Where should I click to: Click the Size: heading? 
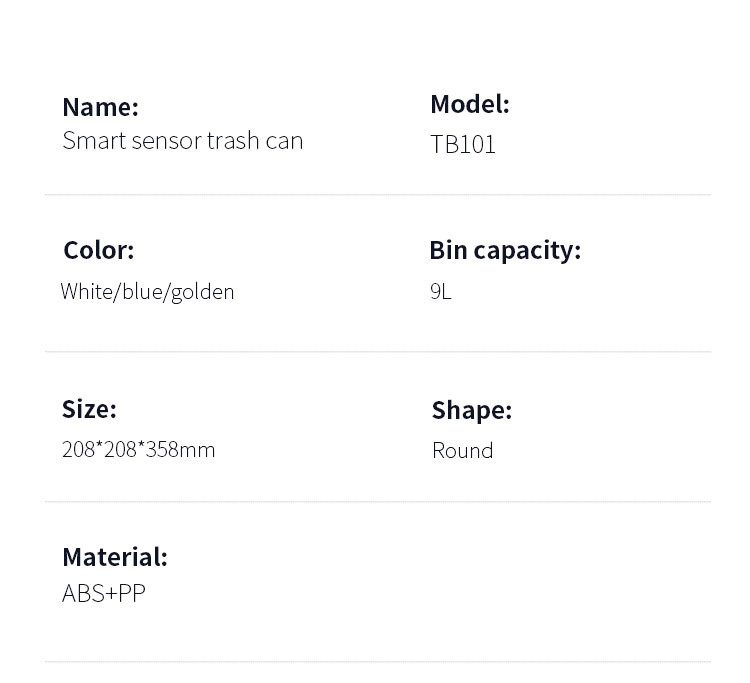click(89, 409)
